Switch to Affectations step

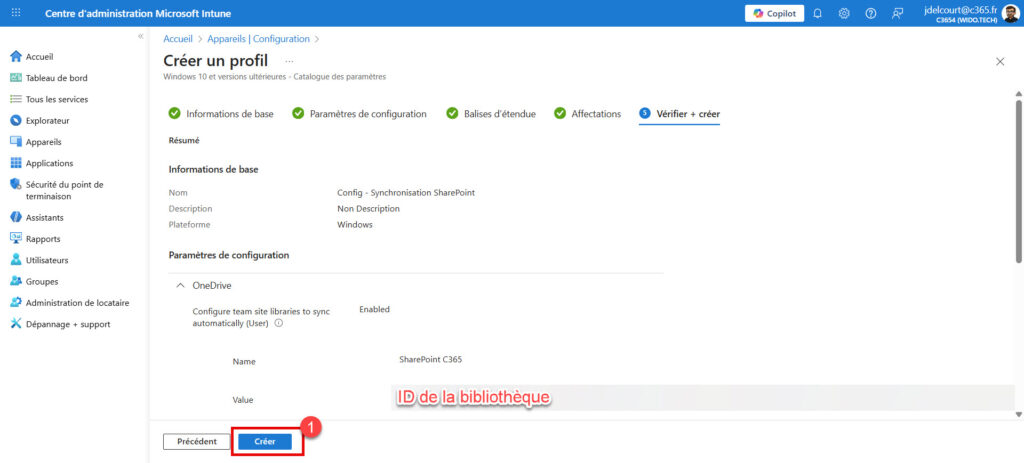596,114
